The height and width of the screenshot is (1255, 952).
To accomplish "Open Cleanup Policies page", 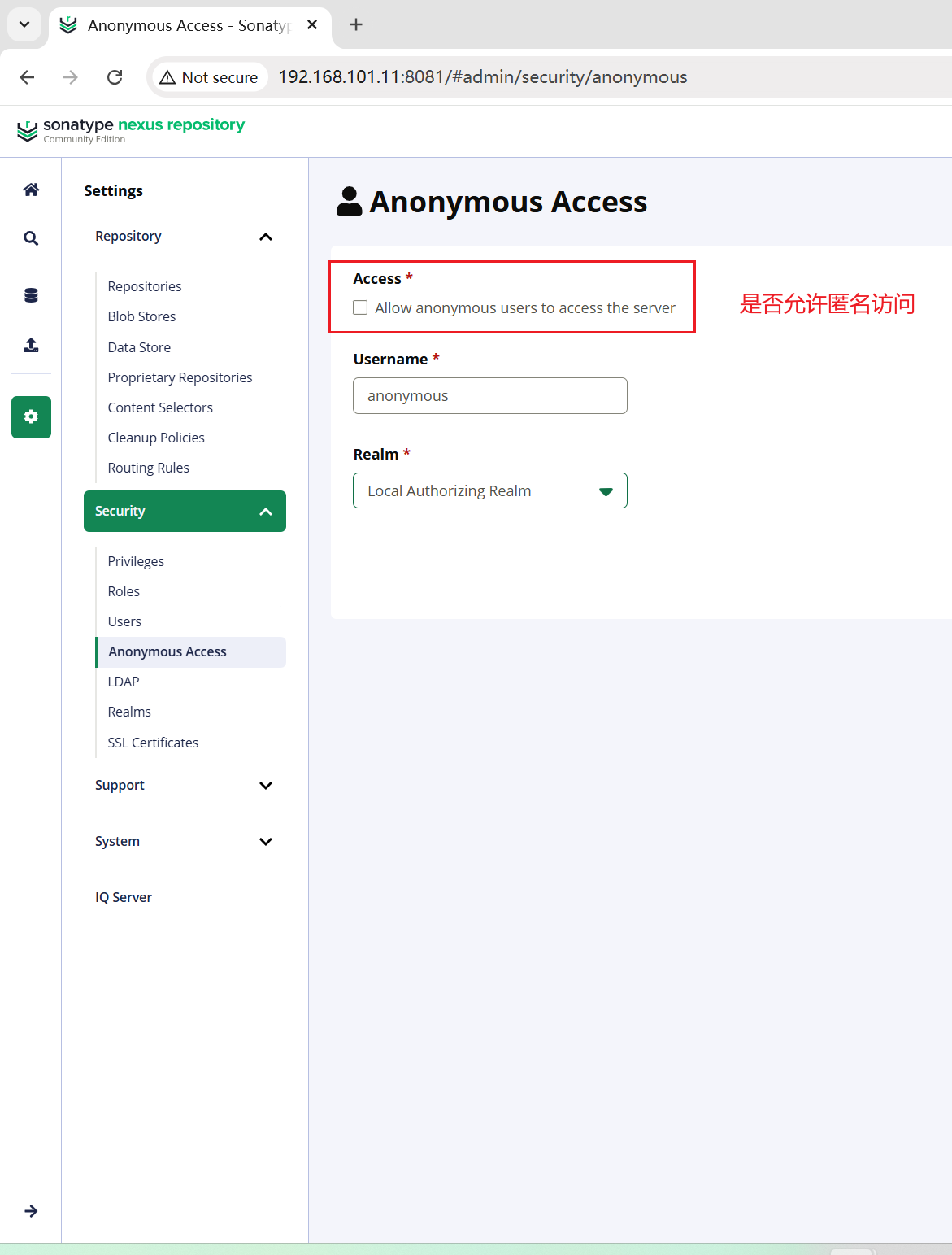I will pyautogui.click(x=156, y=438).
